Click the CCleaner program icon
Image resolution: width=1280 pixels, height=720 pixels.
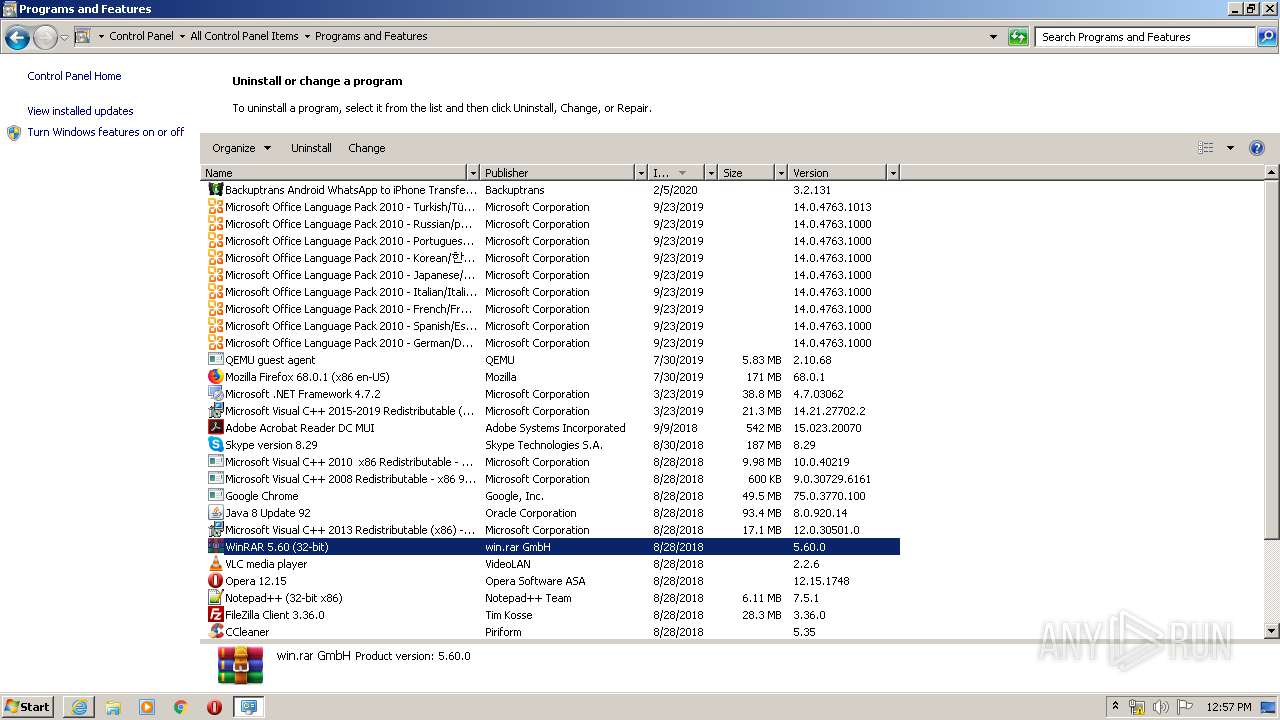215,632
